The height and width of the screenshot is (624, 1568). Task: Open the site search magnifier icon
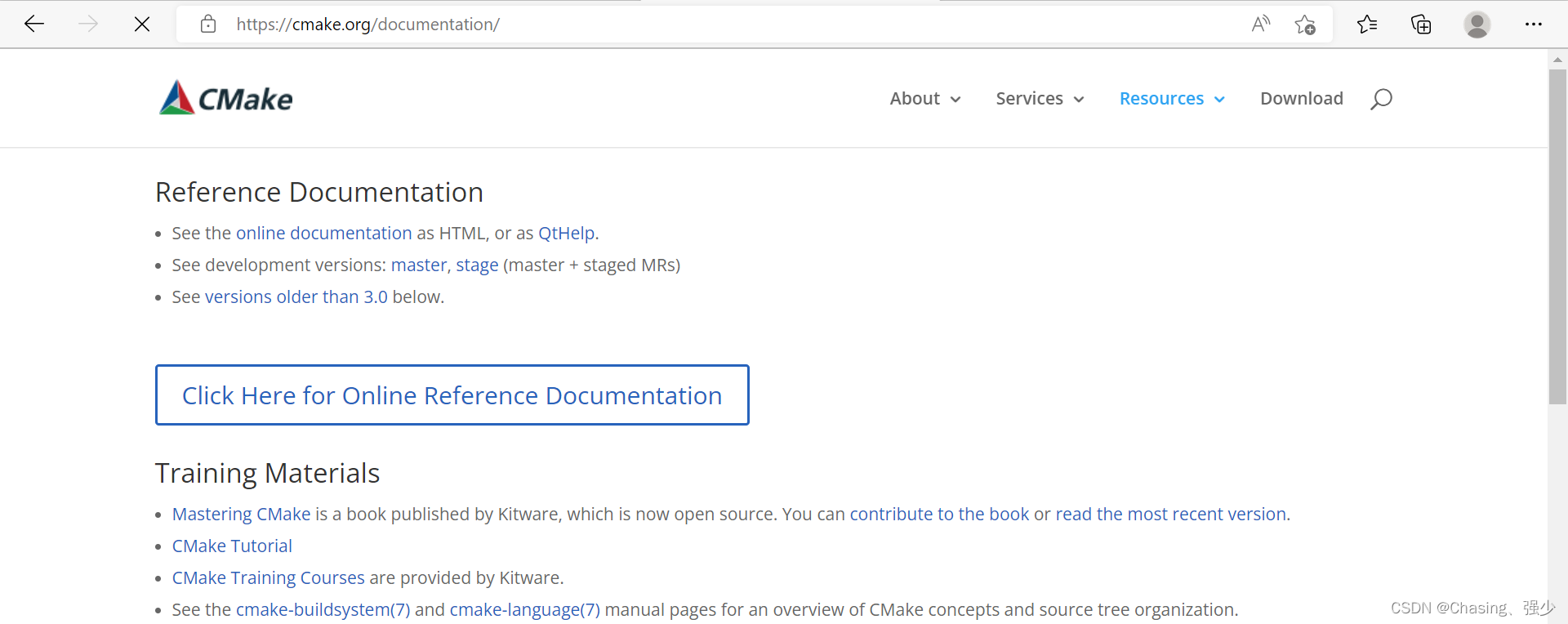[1381, 99]
